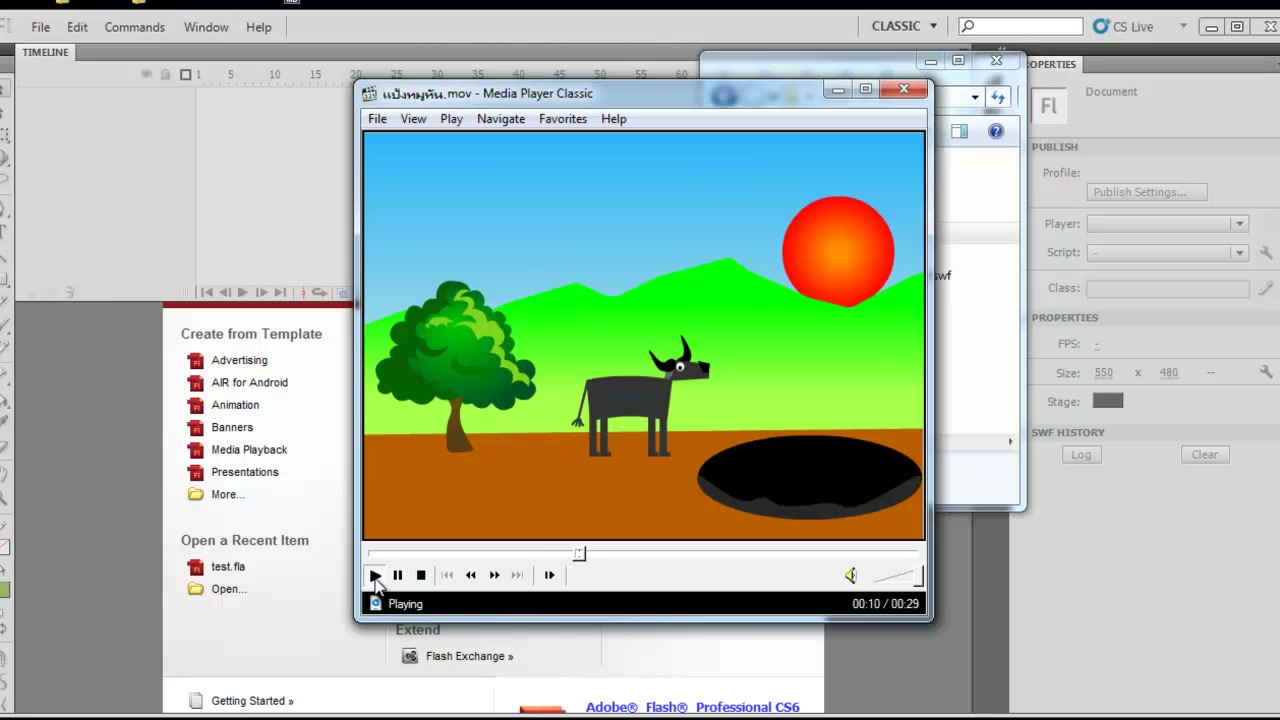
Task: Click the video seek bar slider
Action: pyautogui.click(x=579, y=553)
